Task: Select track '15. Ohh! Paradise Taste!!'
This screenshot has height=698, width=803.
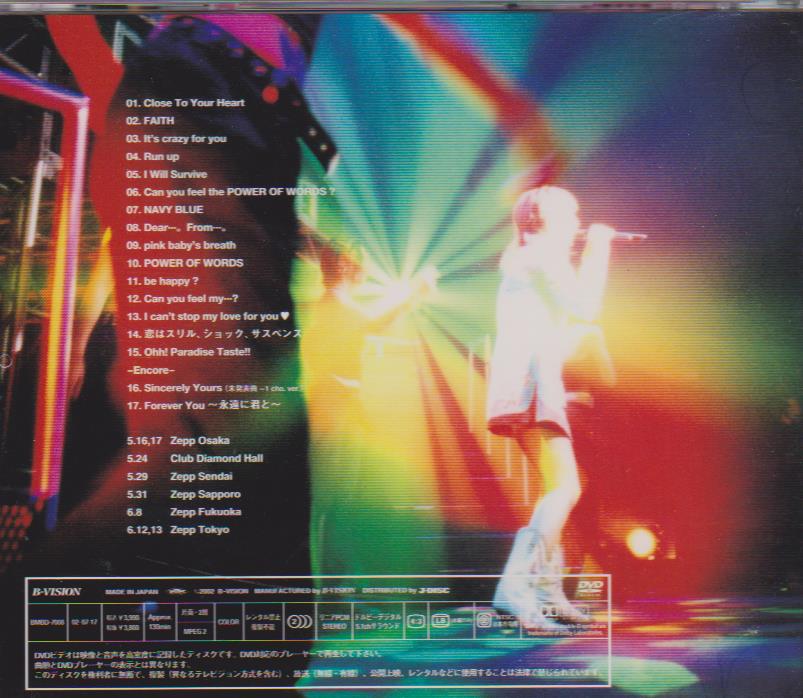Action: click(188, 352)
